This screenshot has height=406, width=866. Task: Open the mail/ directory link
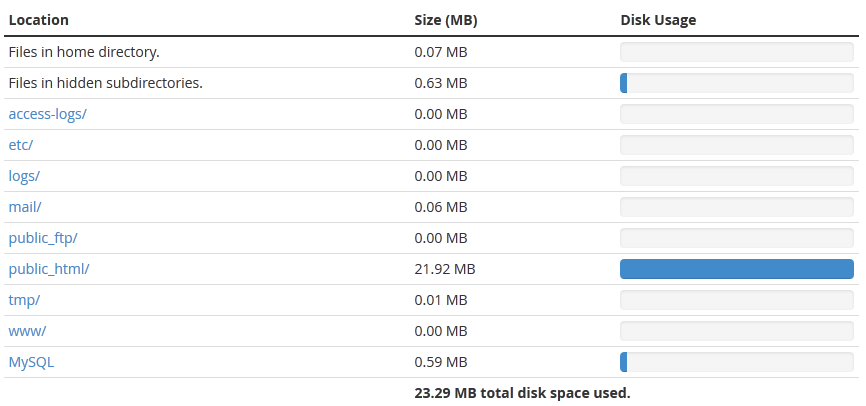pyautogui.click(x=25, y=207)
